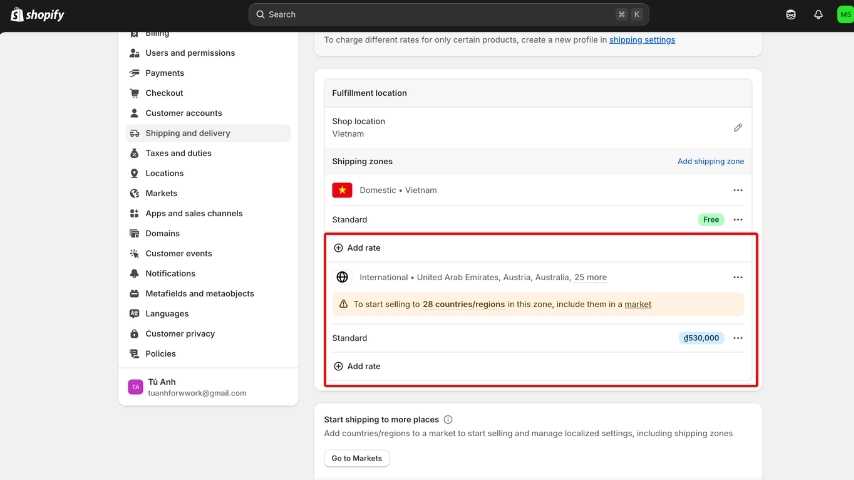Focus the Search field
854x480 pixels.
click(x=448, y=15)
